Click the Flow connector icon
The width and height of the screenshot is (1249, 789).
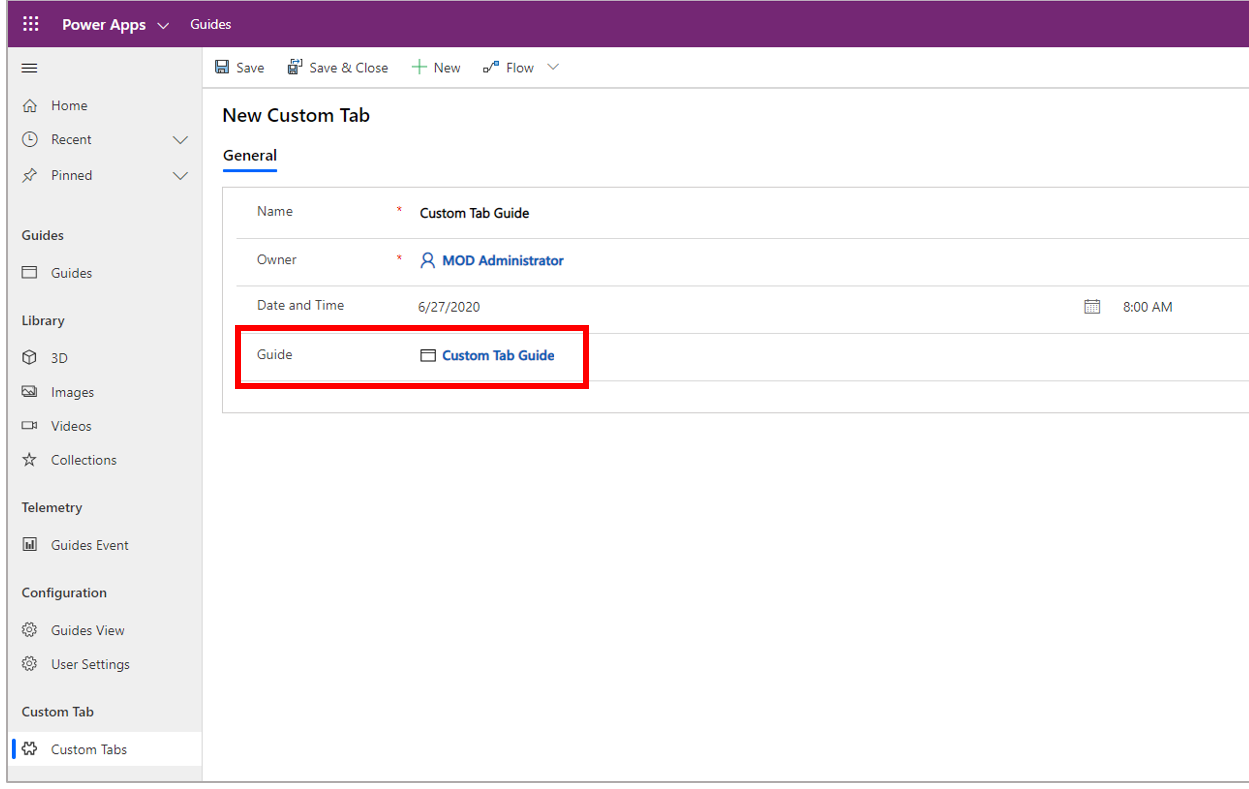(x=491, y=67)
